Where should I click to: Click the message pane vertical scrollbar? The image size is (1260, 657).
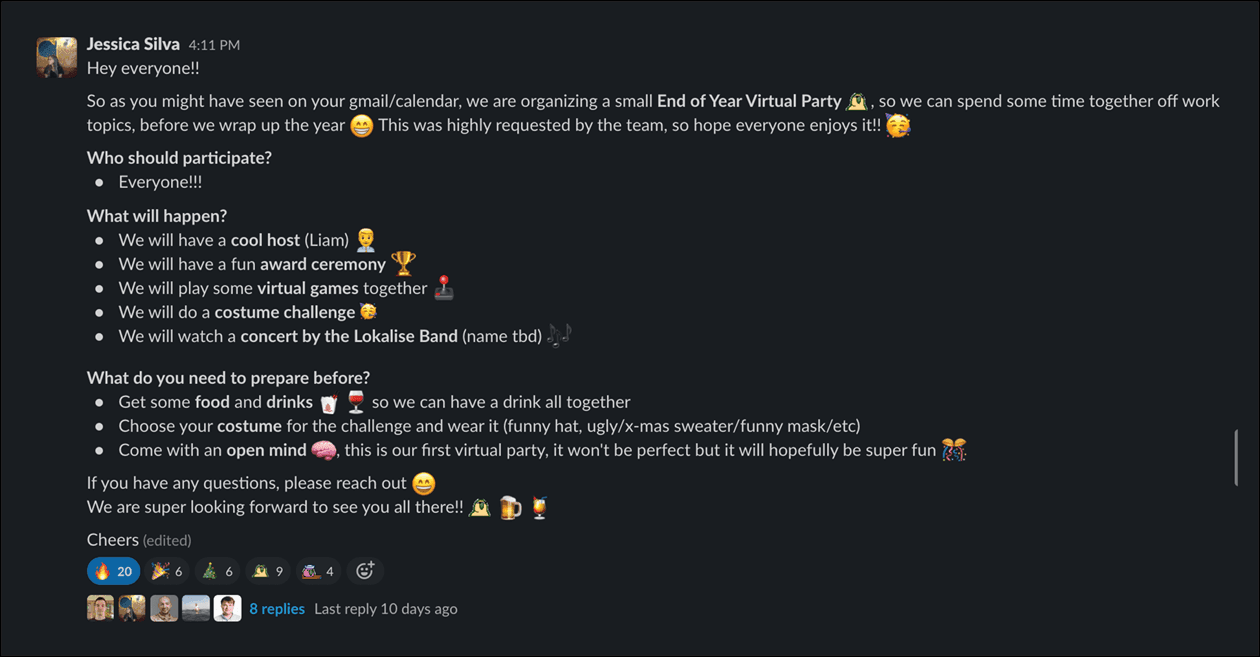[1237, 458]
